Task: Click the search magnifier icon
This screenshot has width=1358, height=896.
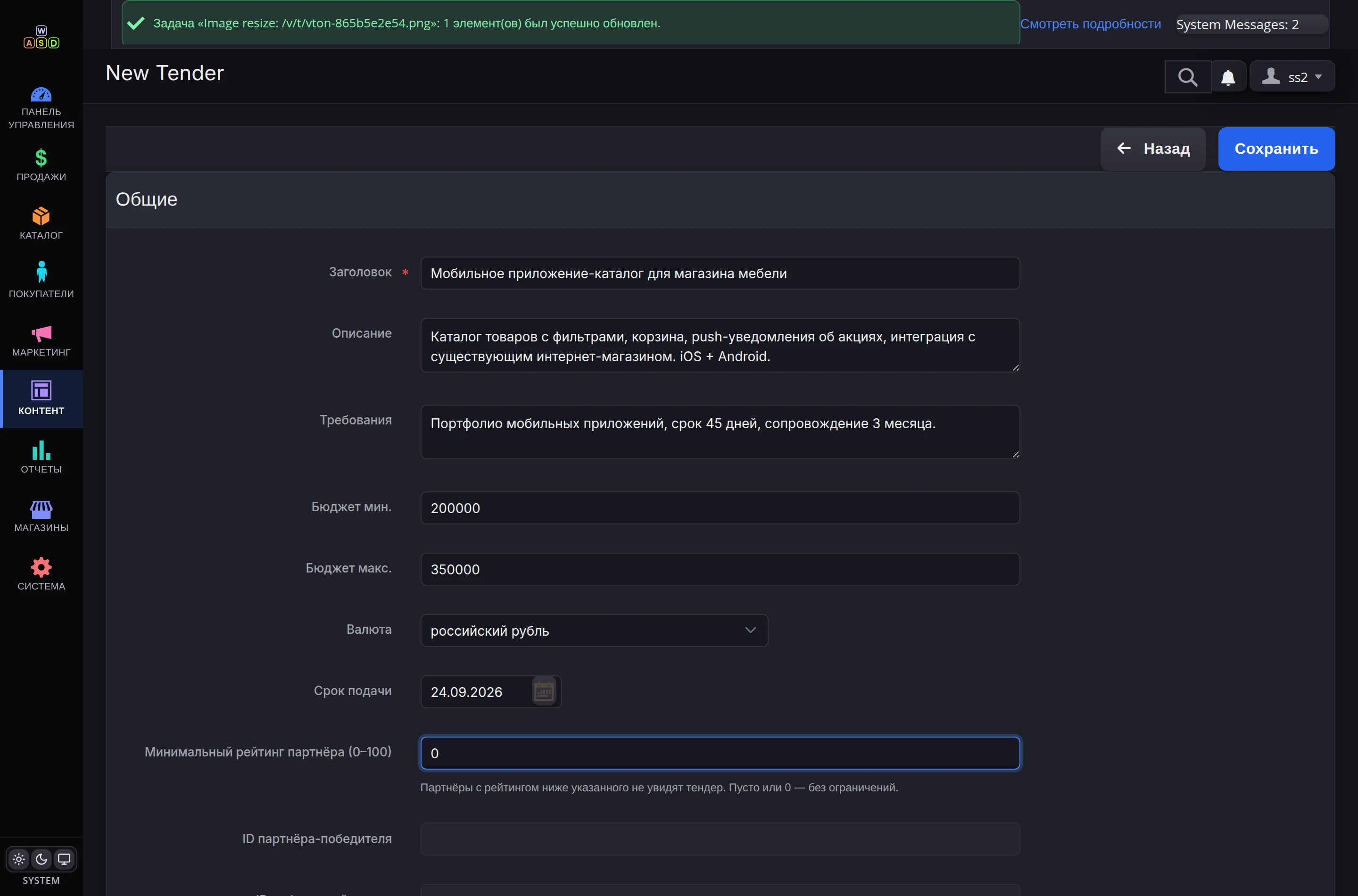Action: click(1188, 77)
